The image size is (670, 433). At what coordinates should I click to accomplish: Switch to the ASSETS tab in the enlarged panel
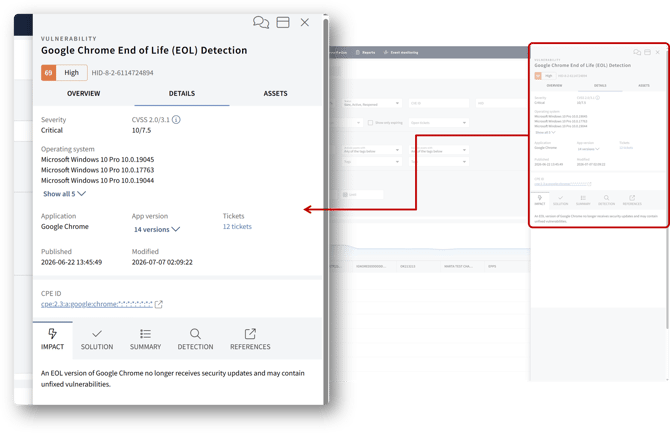click(275, 94)
